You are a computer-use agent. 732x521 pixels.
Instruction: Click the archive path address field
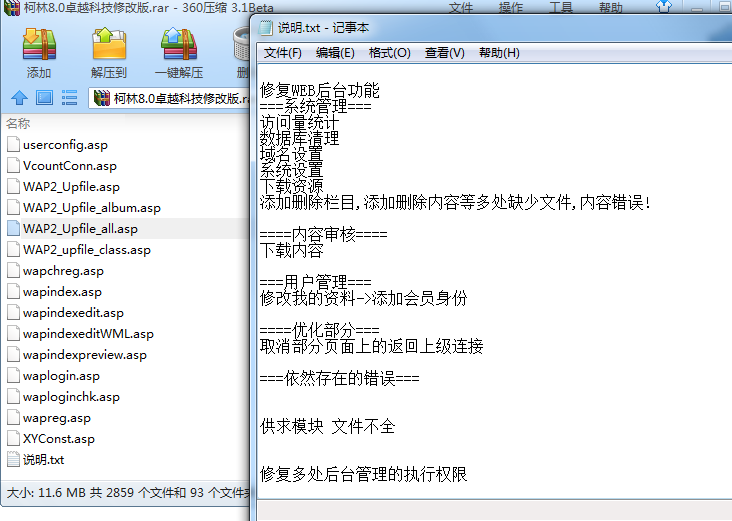170,98
